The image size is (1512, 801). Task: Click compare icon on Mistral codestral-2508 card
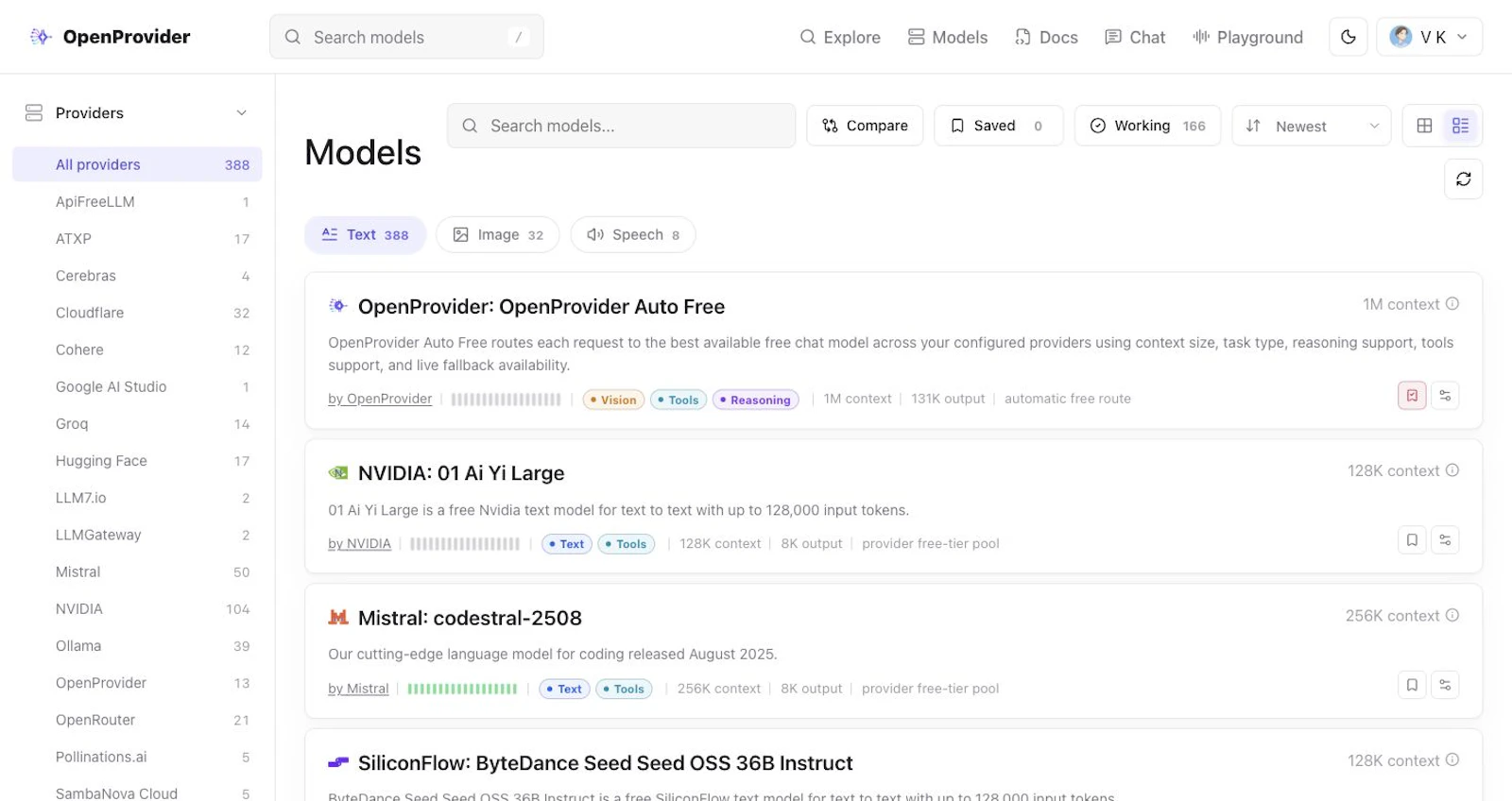1445,685
